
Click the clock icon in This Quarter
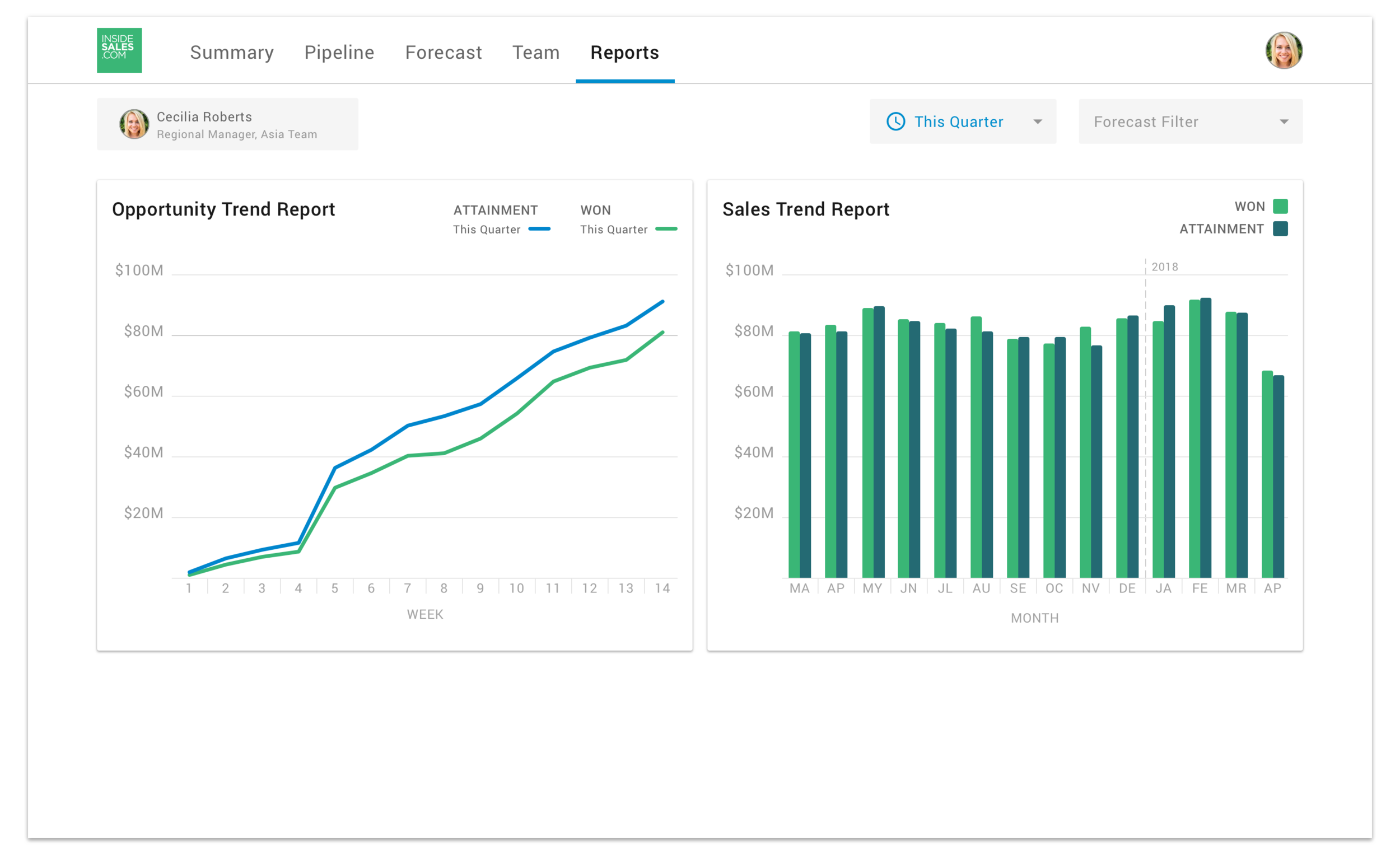(x=895, y=122)
